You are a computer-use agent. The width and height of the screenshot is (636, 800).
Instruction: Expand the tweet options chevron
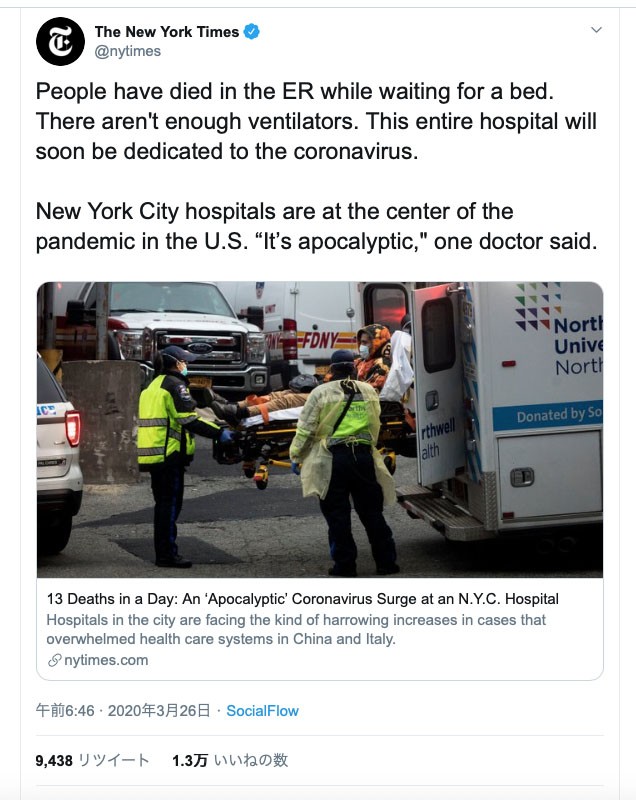click(596, 30)
